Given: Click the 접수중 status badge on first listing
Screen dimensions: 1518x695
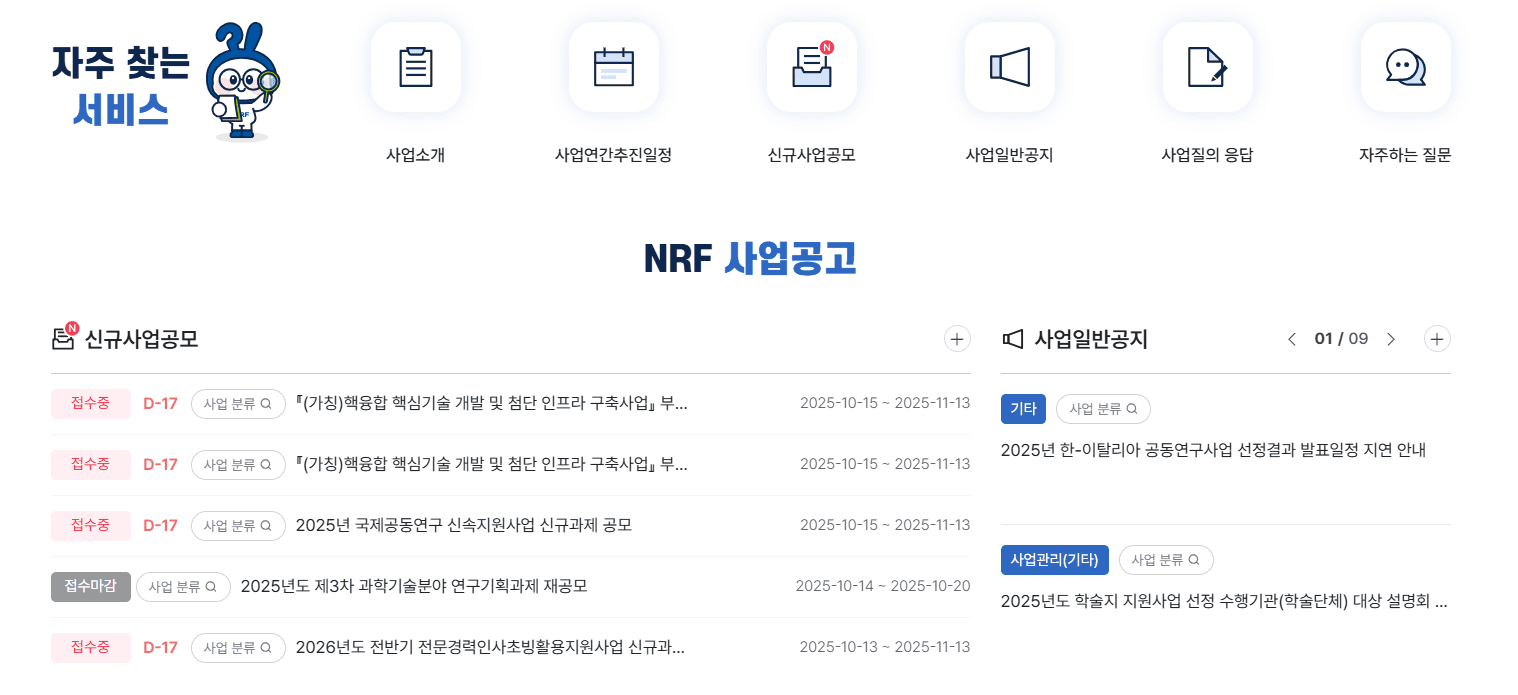Looking at the screenshot, I should coord(90,403).
